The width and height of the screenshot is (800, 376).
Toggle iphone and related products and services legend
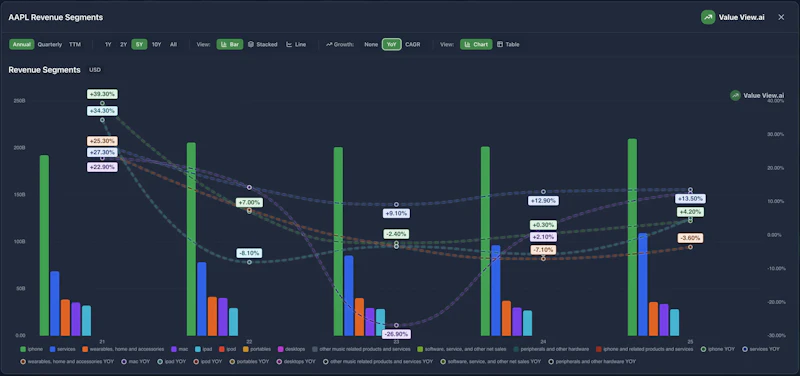pos(644,349)
